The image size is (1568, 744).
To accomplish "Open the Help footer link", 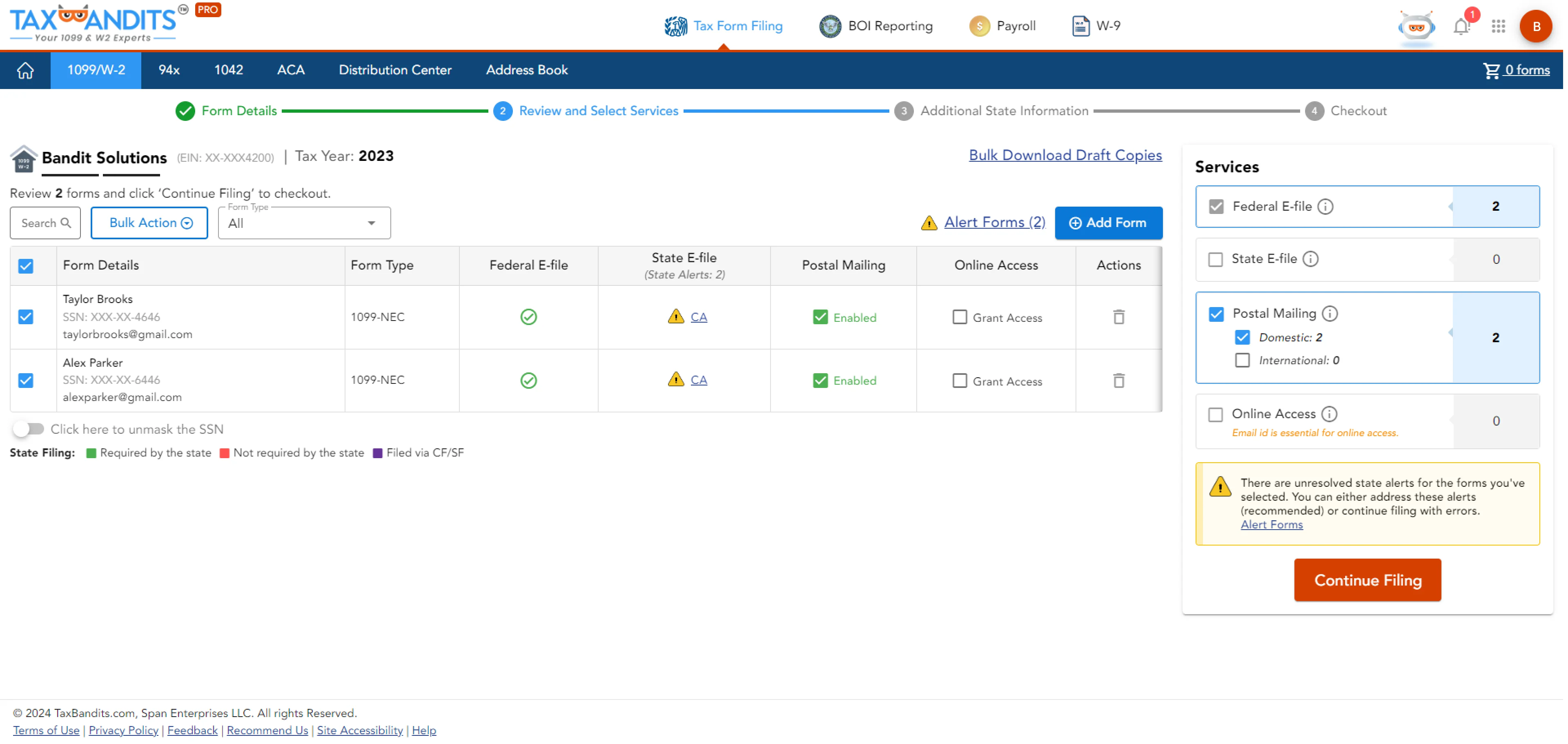I will click(x=424, y=731).
